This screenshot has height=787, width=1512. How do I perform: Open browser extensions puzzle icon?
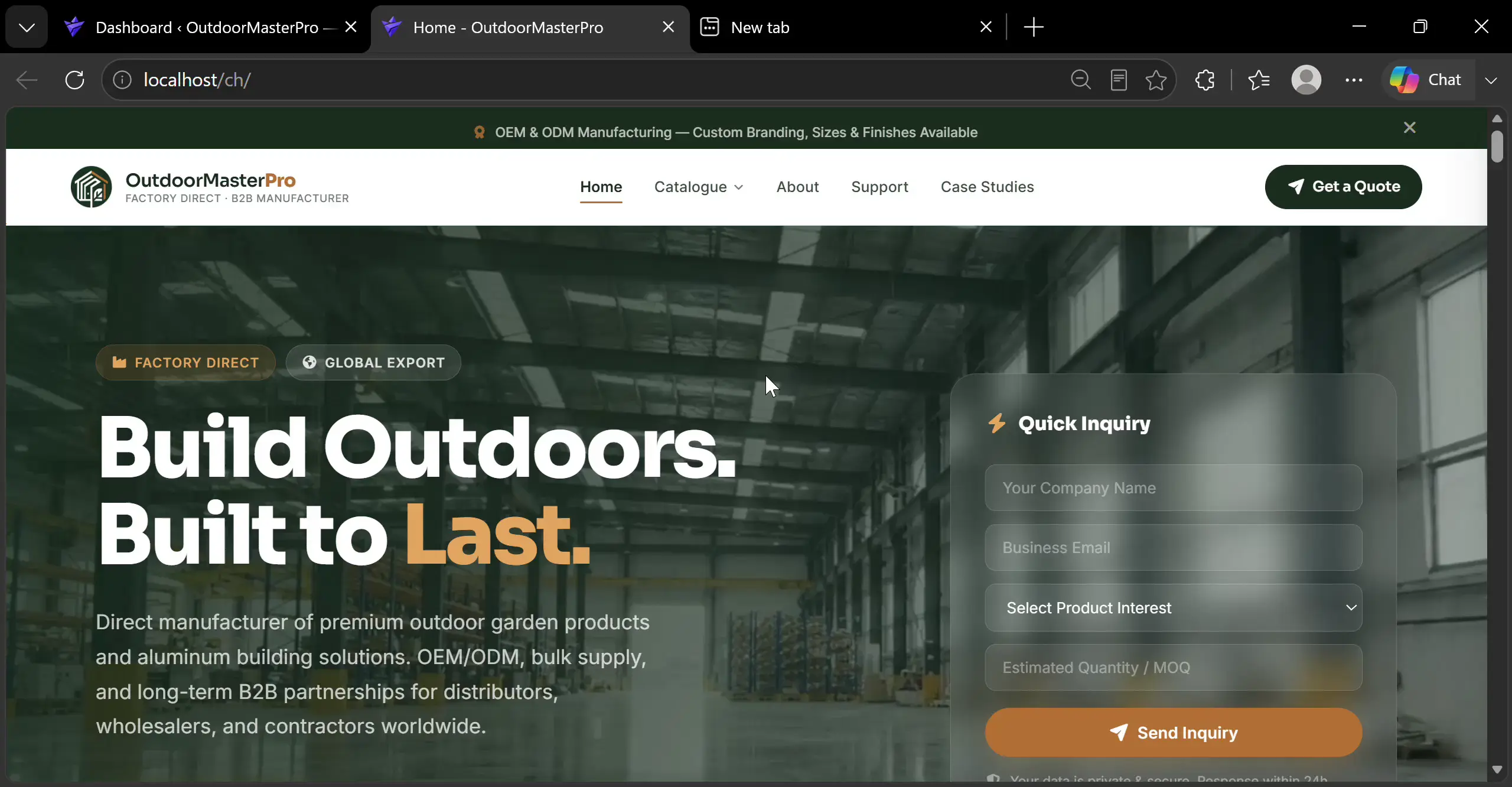(x=1205, y=80)
